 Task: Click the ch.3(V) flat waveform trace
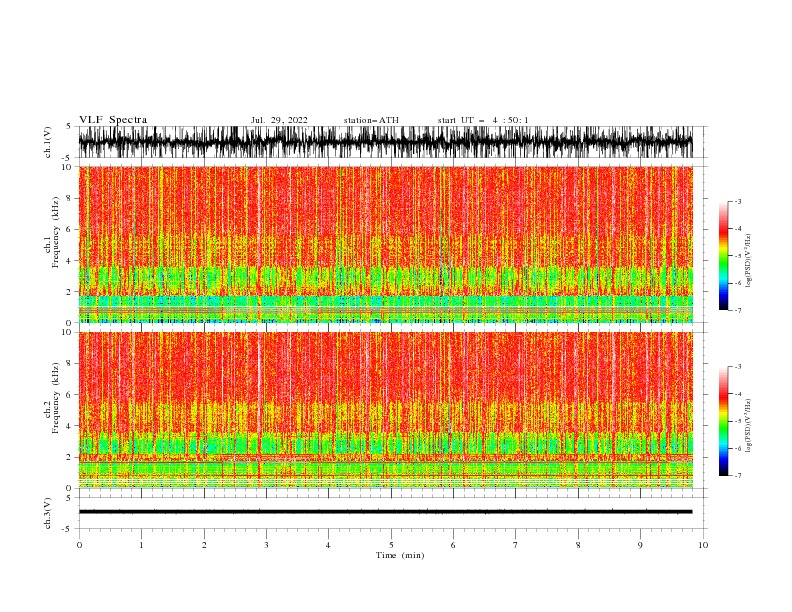386,512
